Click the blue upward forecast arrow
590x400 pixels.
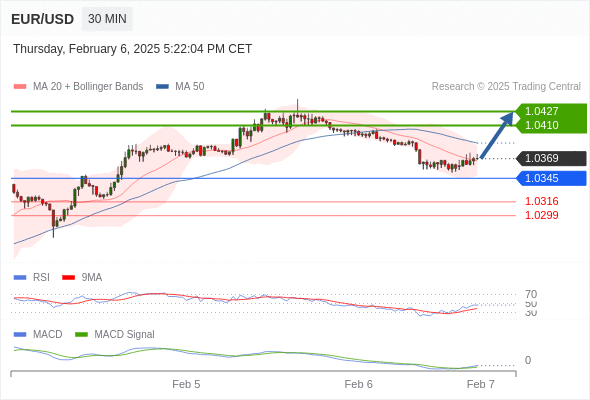(x=497, y=135)
